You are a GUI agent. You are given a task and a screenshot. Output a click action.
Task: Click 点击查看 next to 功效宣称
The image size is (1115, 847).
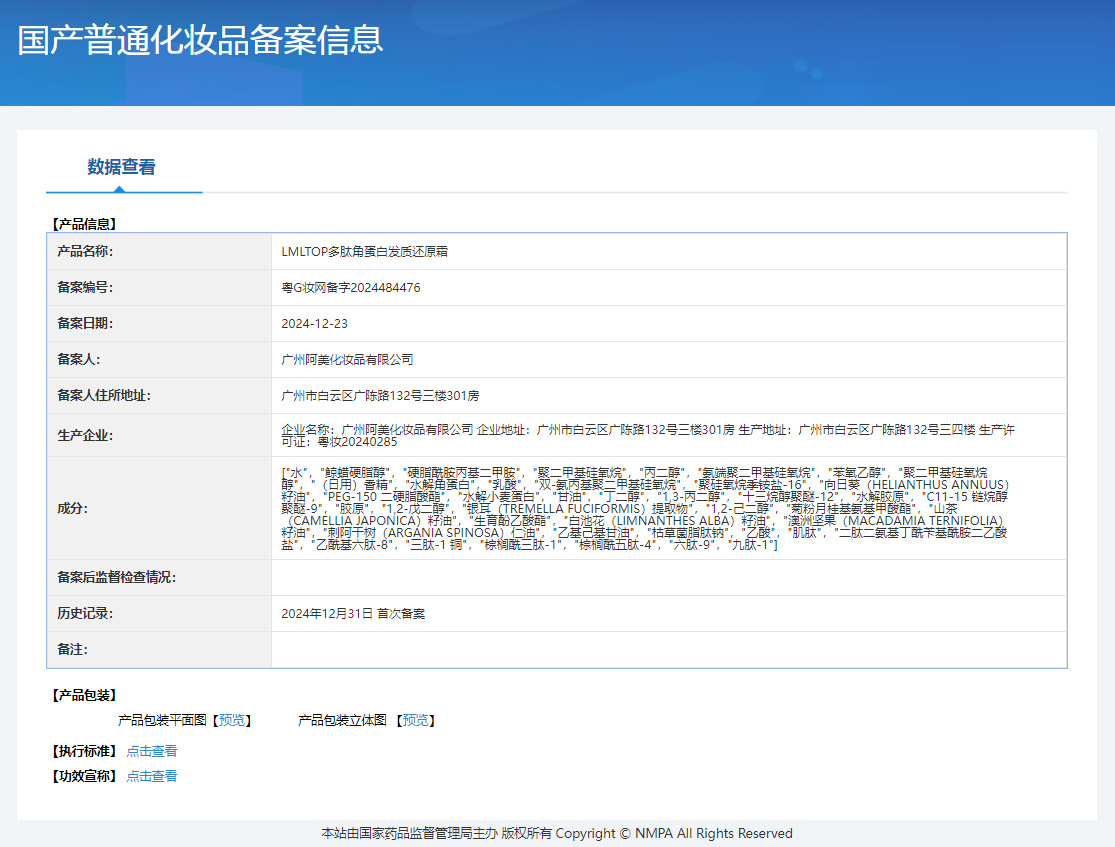point(152,776)
